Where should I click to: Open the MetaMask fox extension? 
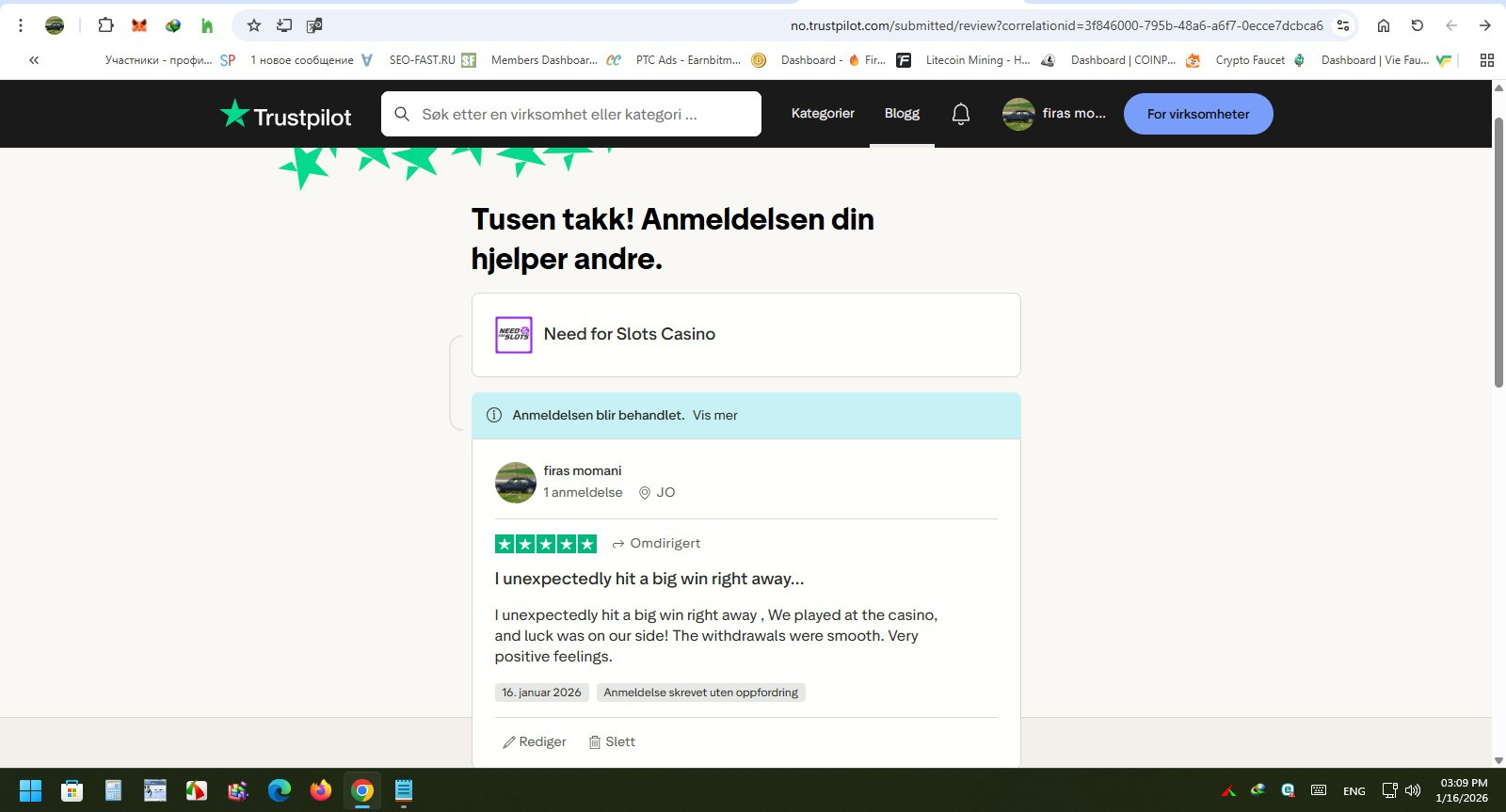139,25
